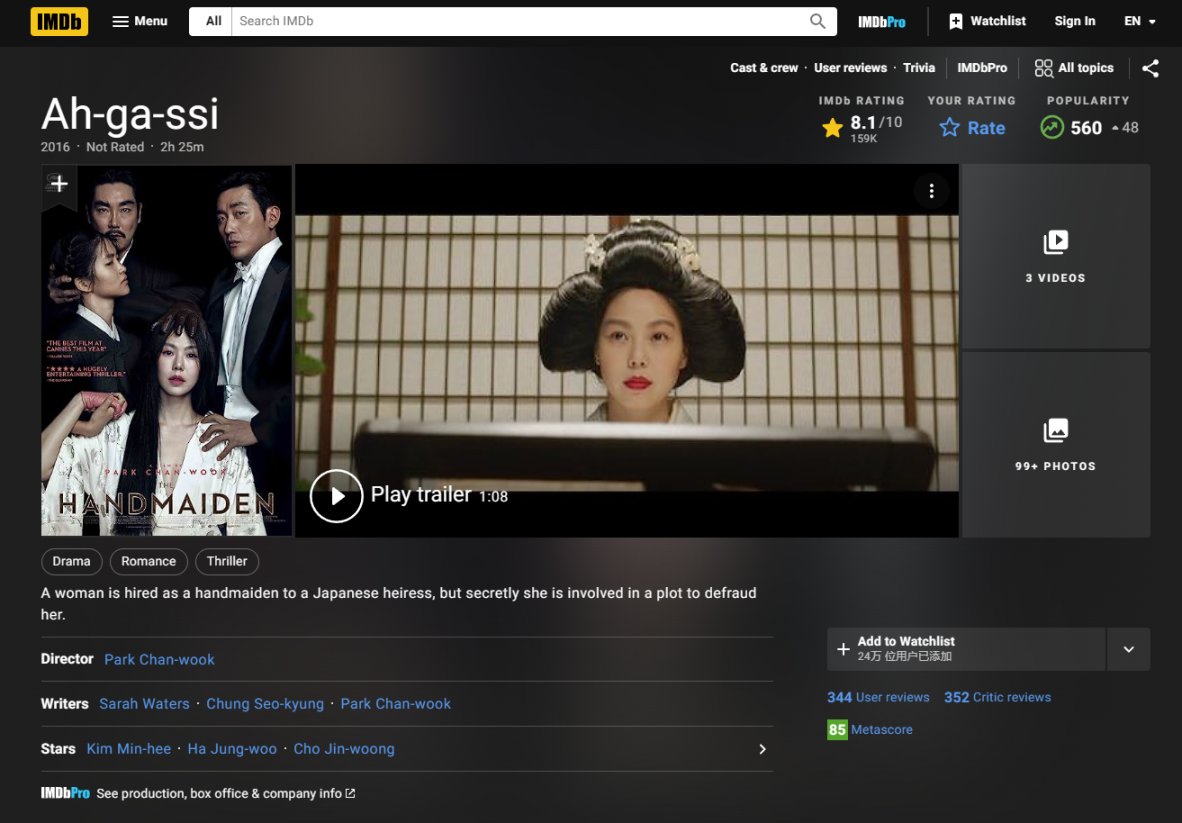Open the All search category dropdown
Screen dimensions: 1182x823
coord(213,21)
